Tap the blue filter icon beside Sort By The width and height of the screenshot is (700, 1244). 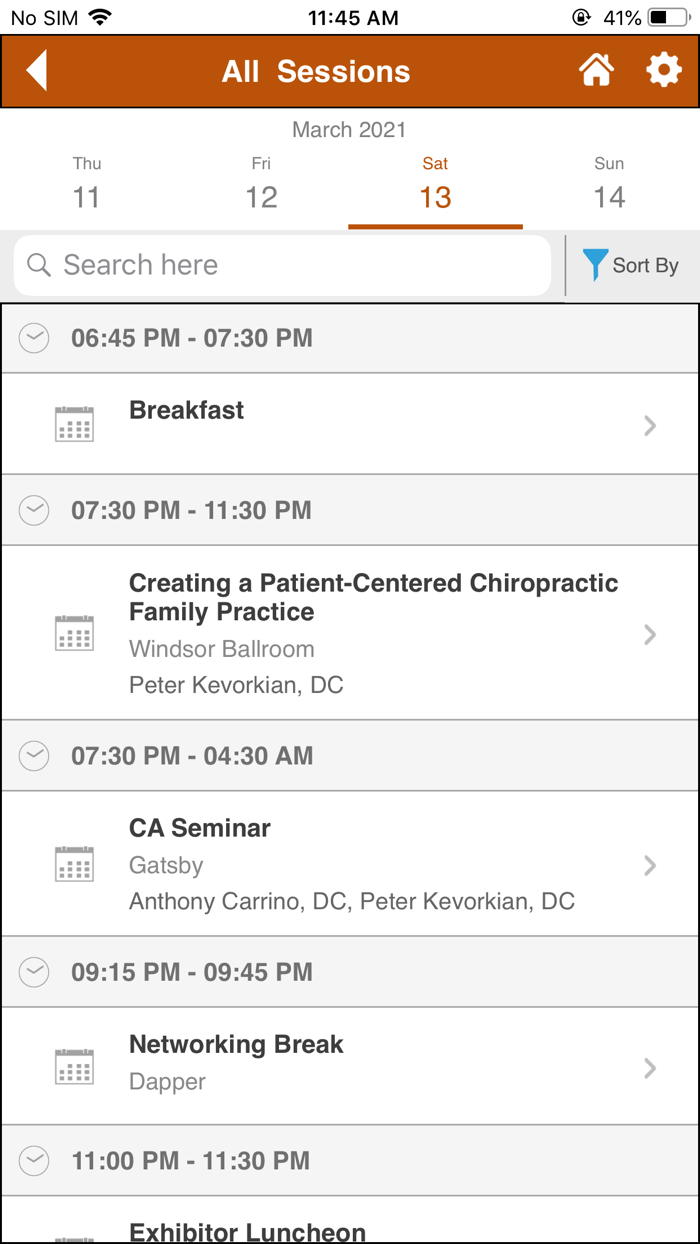click(595, 265)
